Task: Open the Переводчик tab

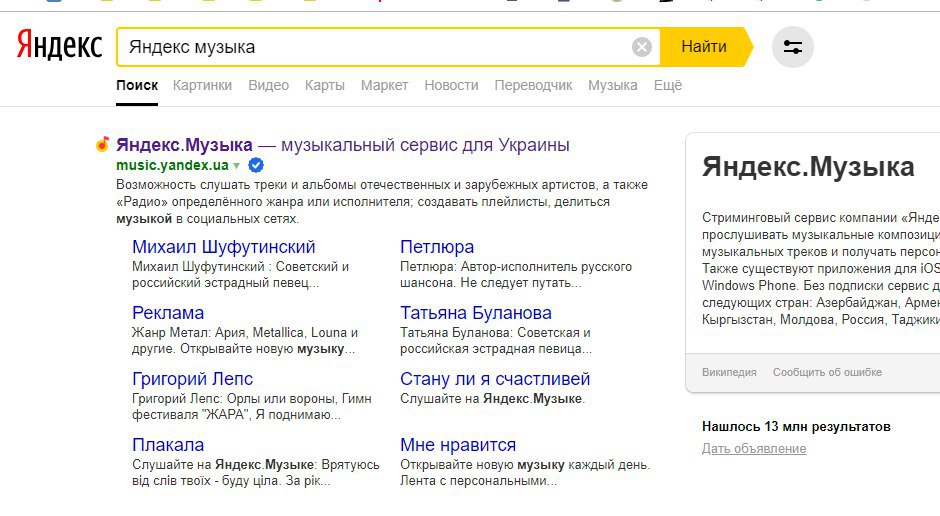Action: (x=533, y=85)
